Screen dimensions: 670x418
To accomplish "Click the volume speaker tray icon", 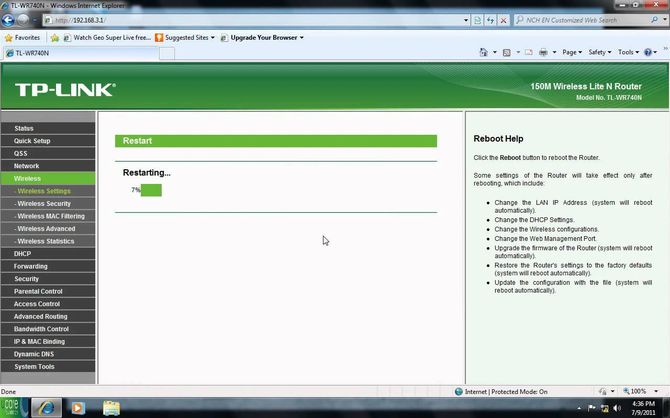I will [x=617, y=408].
